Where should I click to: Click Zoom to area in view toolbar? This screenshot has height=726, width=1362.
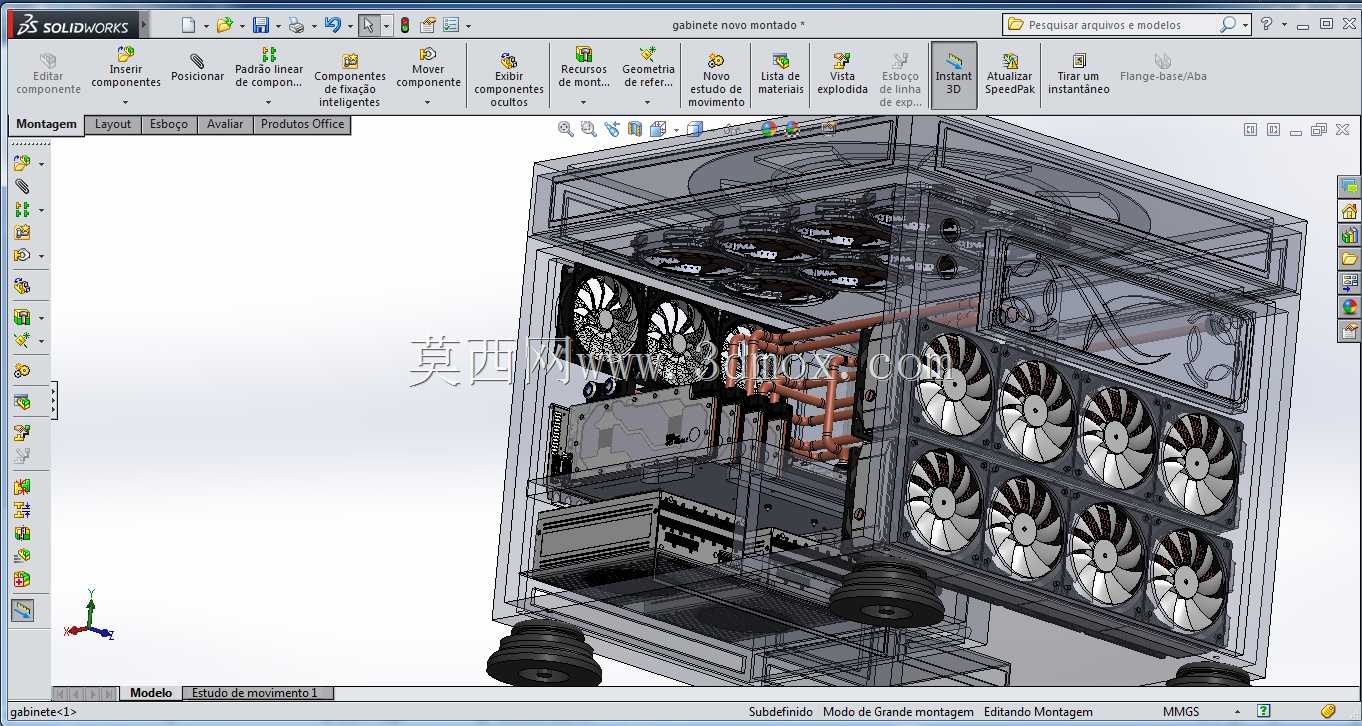[588, 129]
